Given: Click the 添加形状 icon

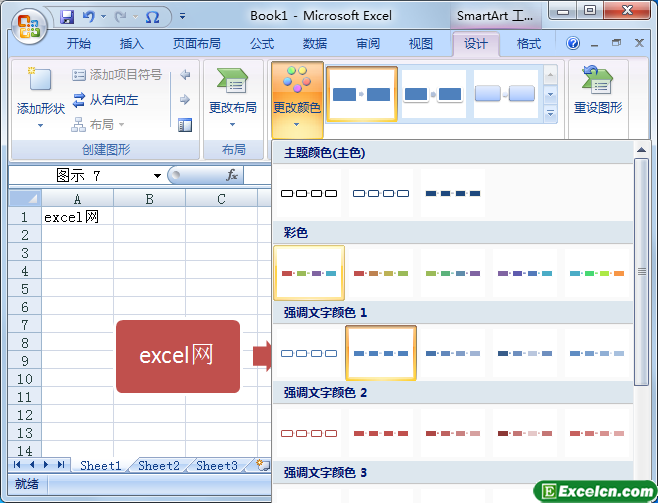Looking at the screenshot, I should pyautogui.click(x=40, y=79).
